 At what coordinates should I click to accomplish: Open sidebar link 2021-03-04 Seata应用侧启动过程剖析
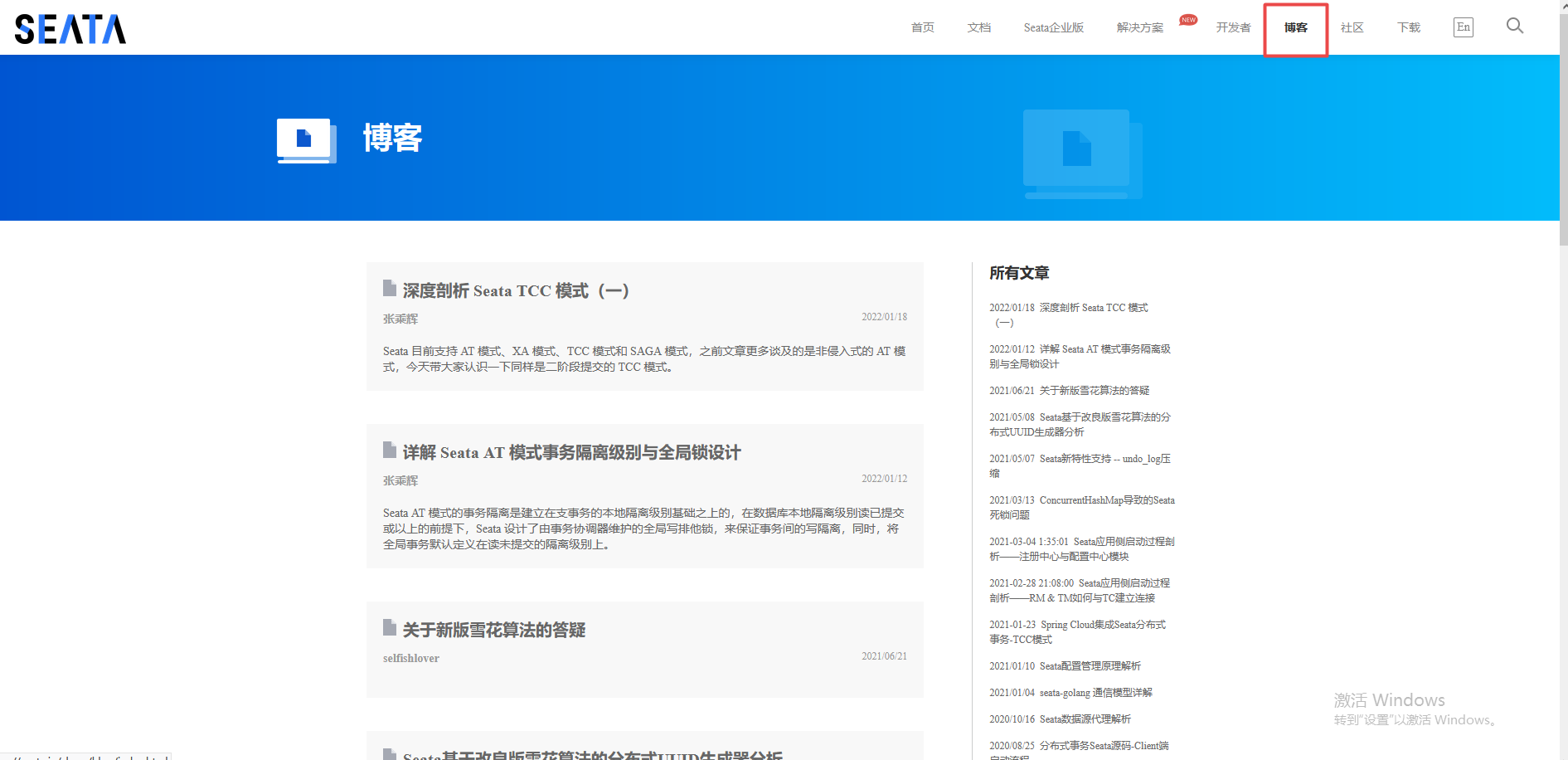(1082, 549)
